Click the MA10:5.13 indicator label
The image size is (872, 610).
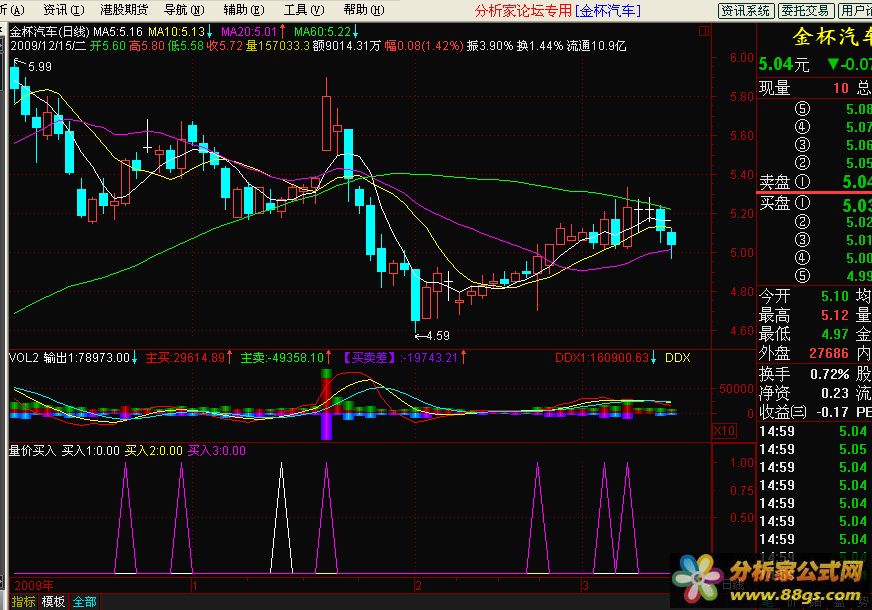pos(176,32)
